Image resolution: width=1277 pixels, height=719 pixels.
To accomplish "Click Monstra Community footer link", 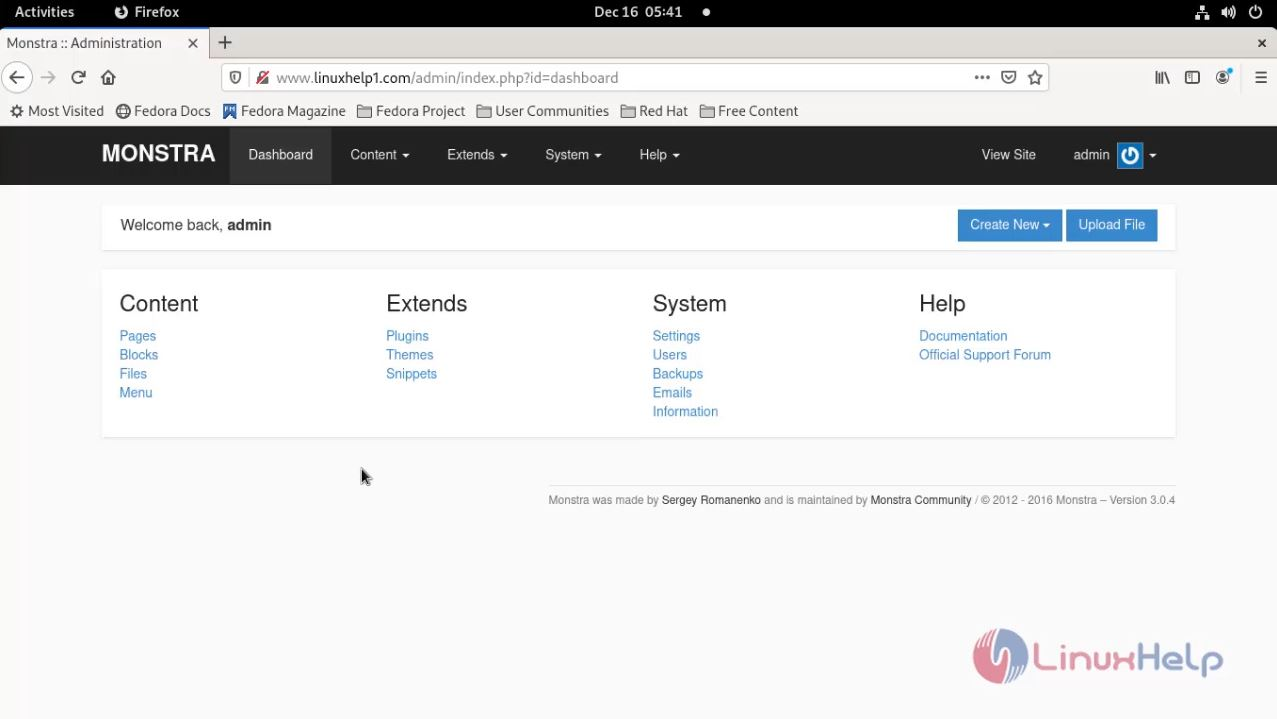I will (921, 500).
